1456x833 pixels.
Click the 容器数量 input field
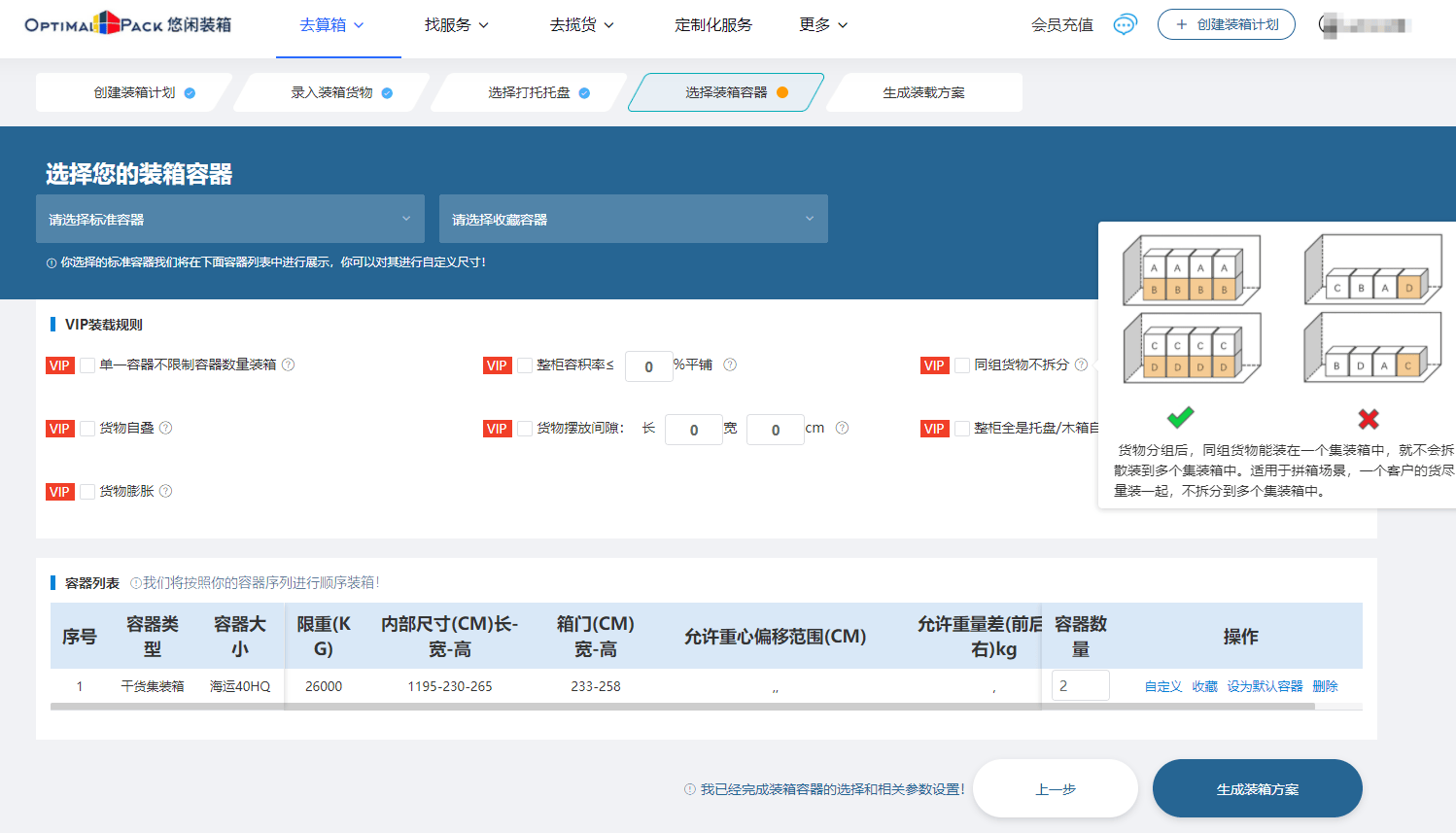[x=1080, y=685]
